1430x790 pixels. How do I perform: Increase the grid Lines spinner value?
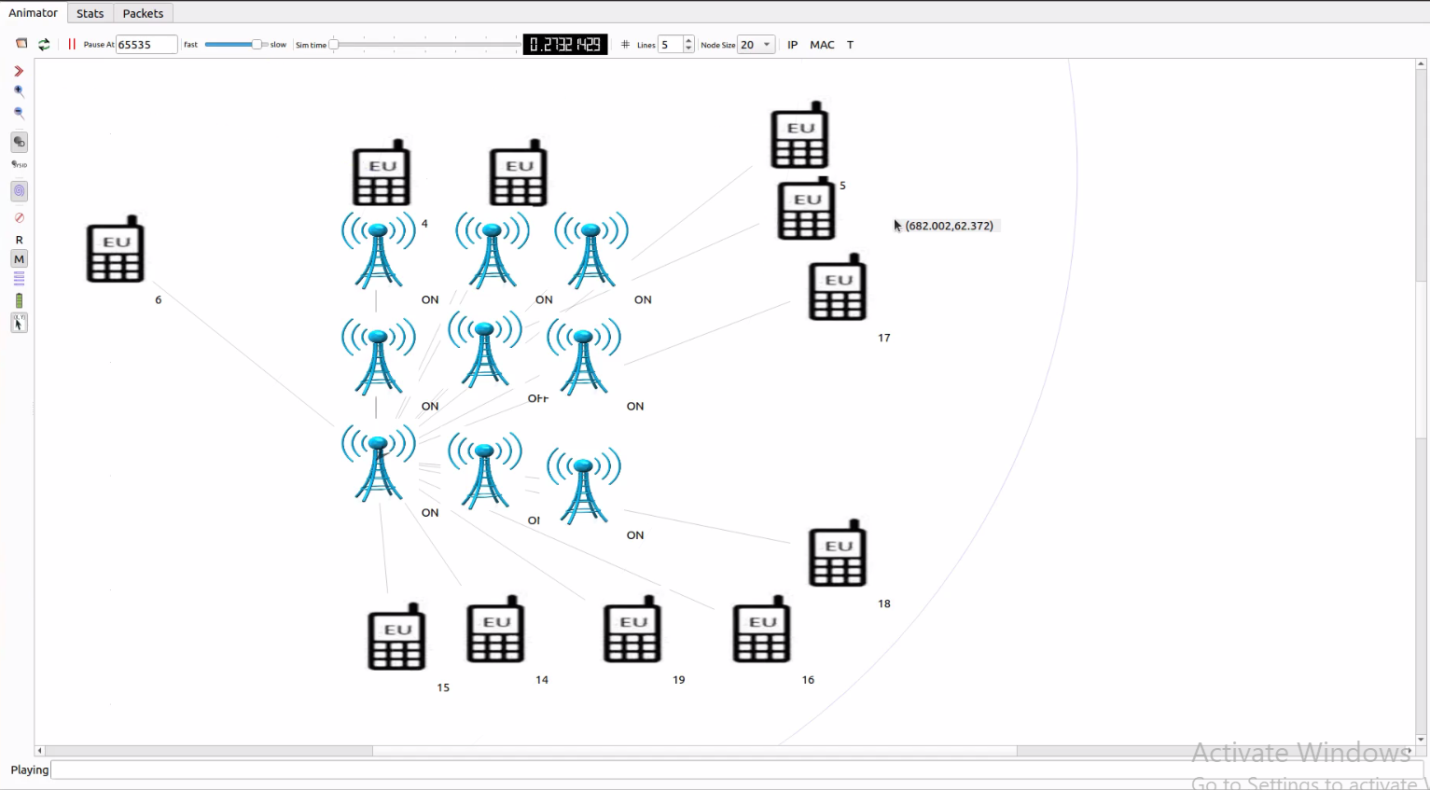(x=689, y=41)
